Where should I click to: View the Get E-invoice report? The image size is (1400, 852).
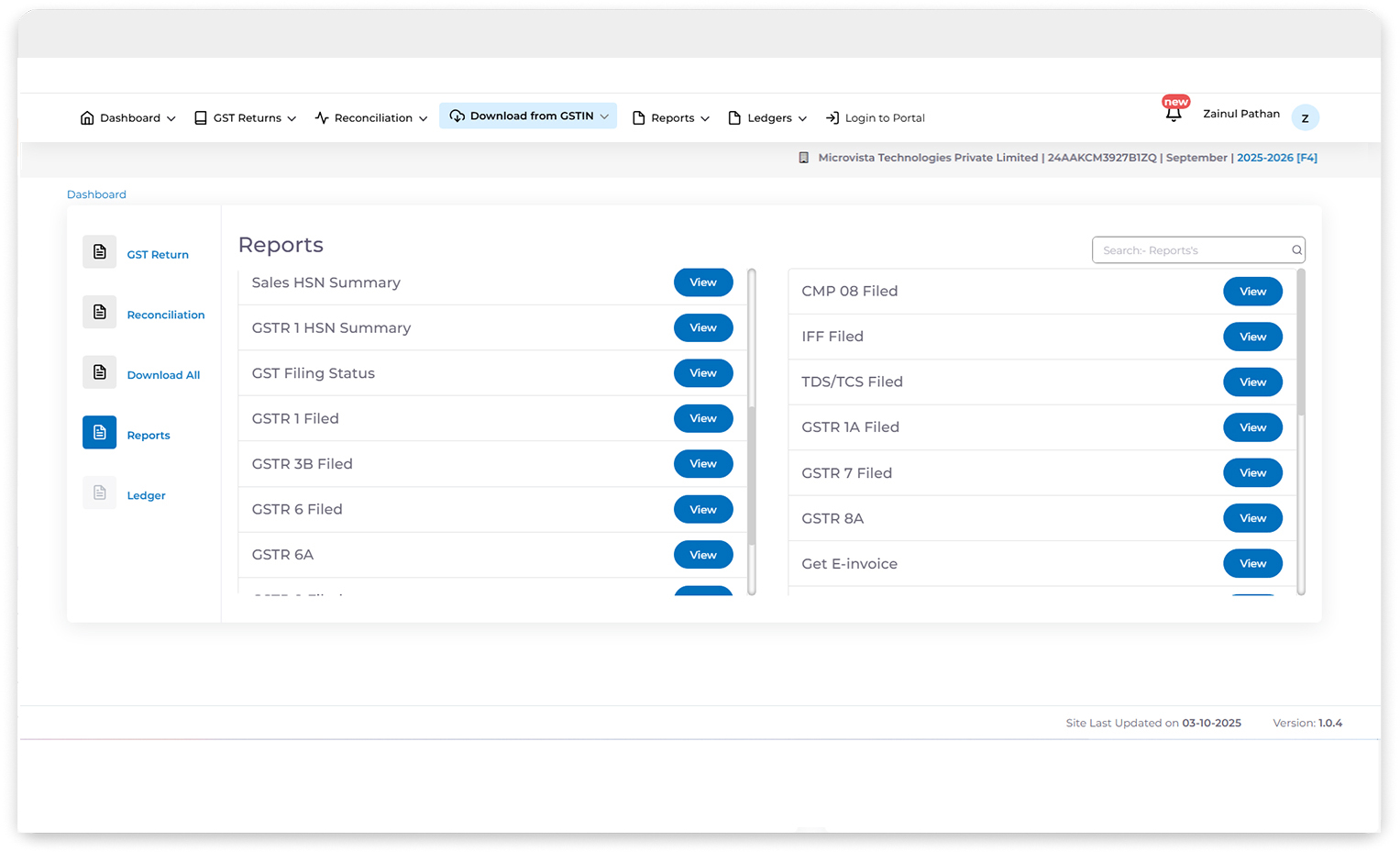tap(1251, 564)
